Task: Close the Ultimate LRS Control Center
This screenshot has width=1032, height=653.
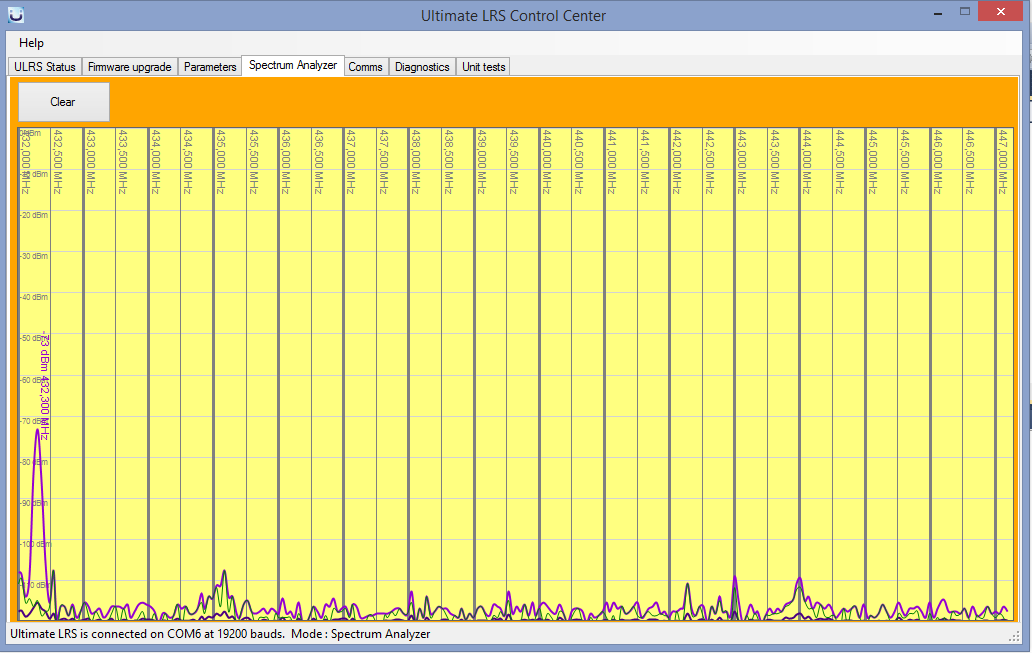Action: point(1000,11)
